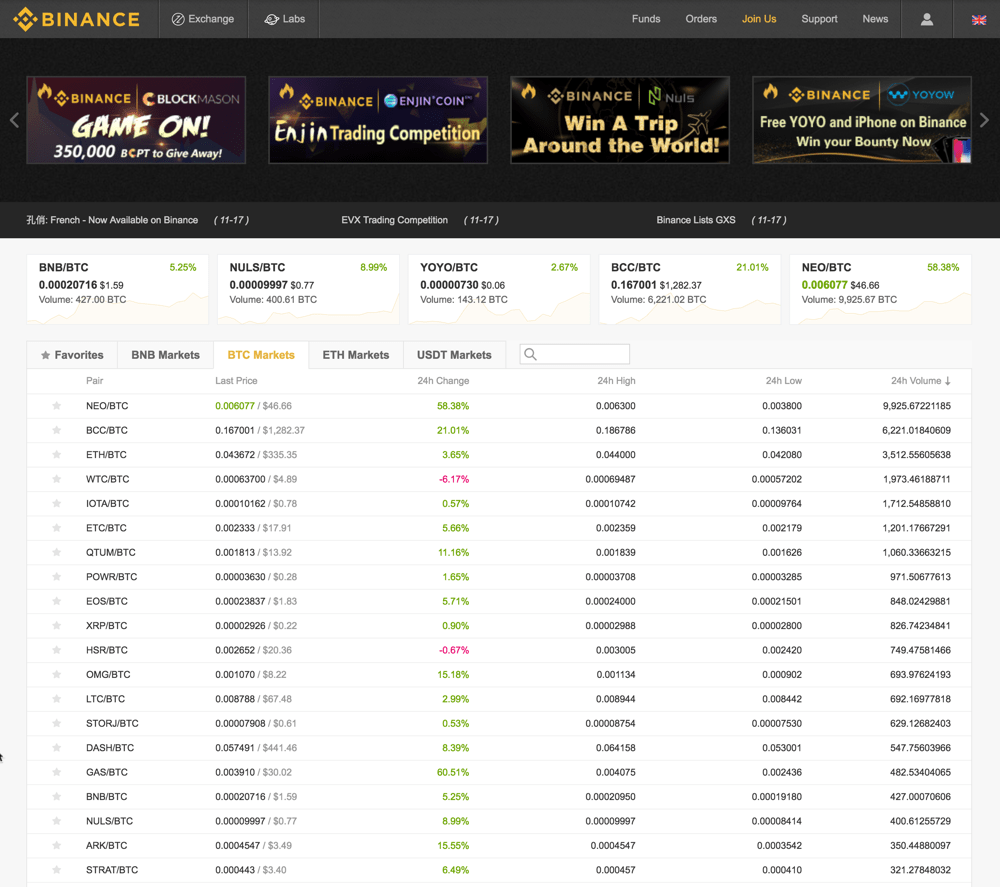Open French Now Available announcement
This screenshot has width=1000, height=887.
(112, 220)
